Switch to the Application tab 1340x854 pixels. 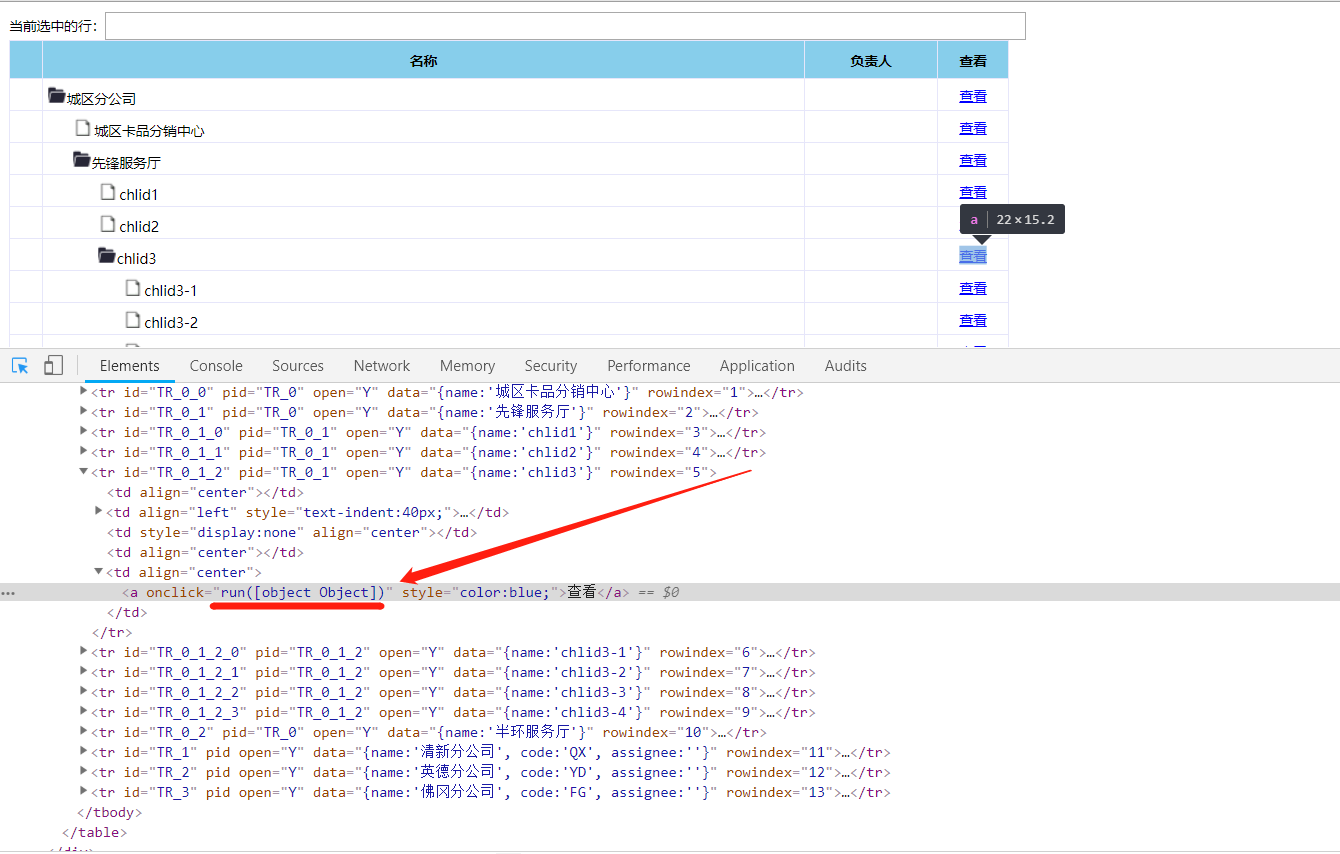point(757,366)
